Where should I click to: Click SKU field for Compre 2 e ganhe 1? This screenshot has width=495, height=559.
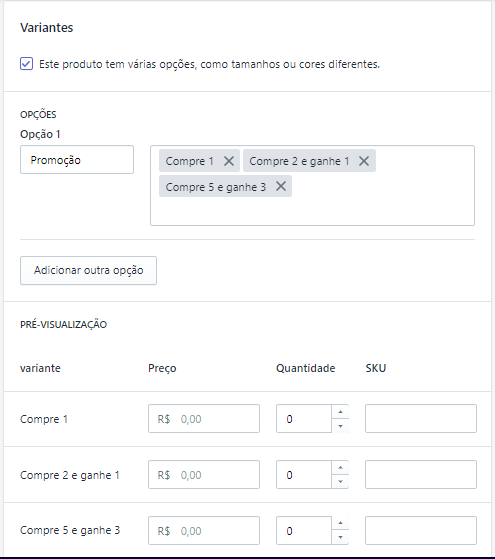coord(421,475)
